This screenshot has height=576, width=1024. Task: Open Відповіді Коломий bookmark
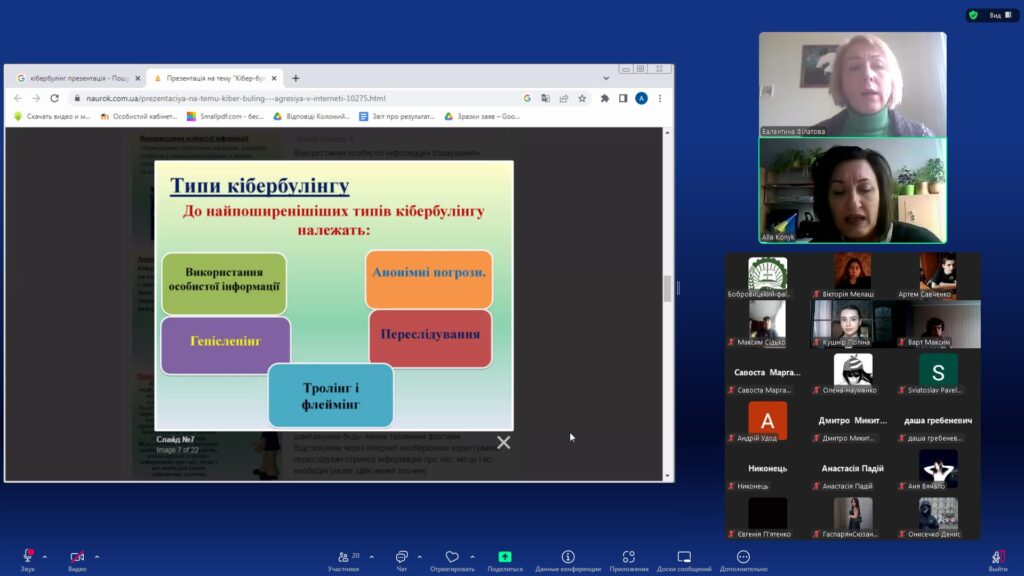[312, 116]
